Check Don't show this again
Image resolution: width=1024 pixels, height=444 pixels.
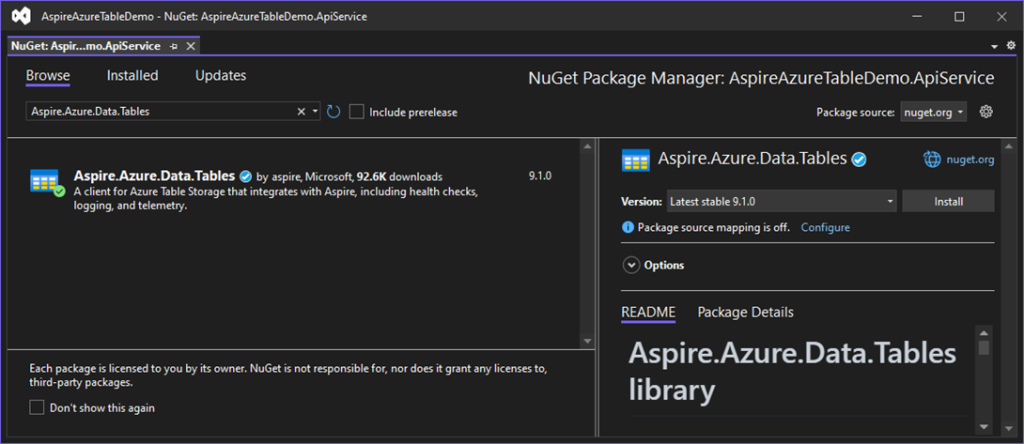coord(37,408)
